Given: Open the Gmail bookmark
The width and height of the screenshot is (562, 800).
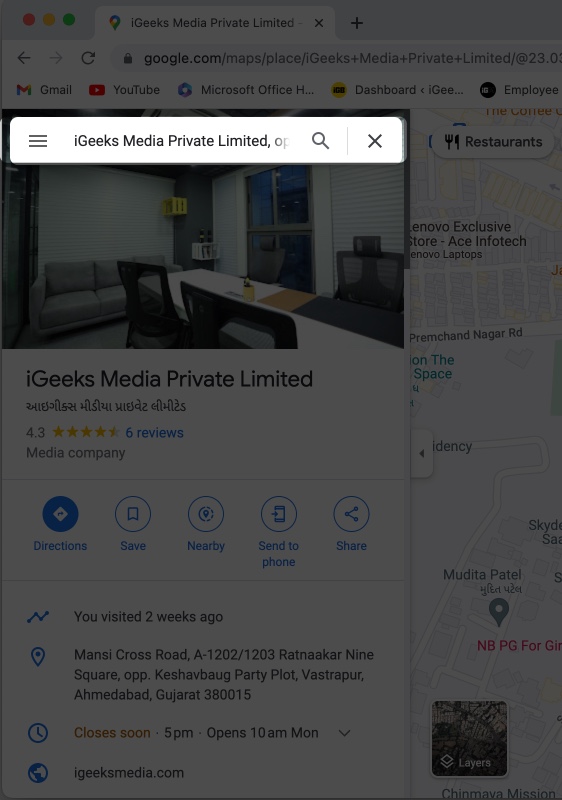Looking at the screenshot, I should (x=44, y=90).
